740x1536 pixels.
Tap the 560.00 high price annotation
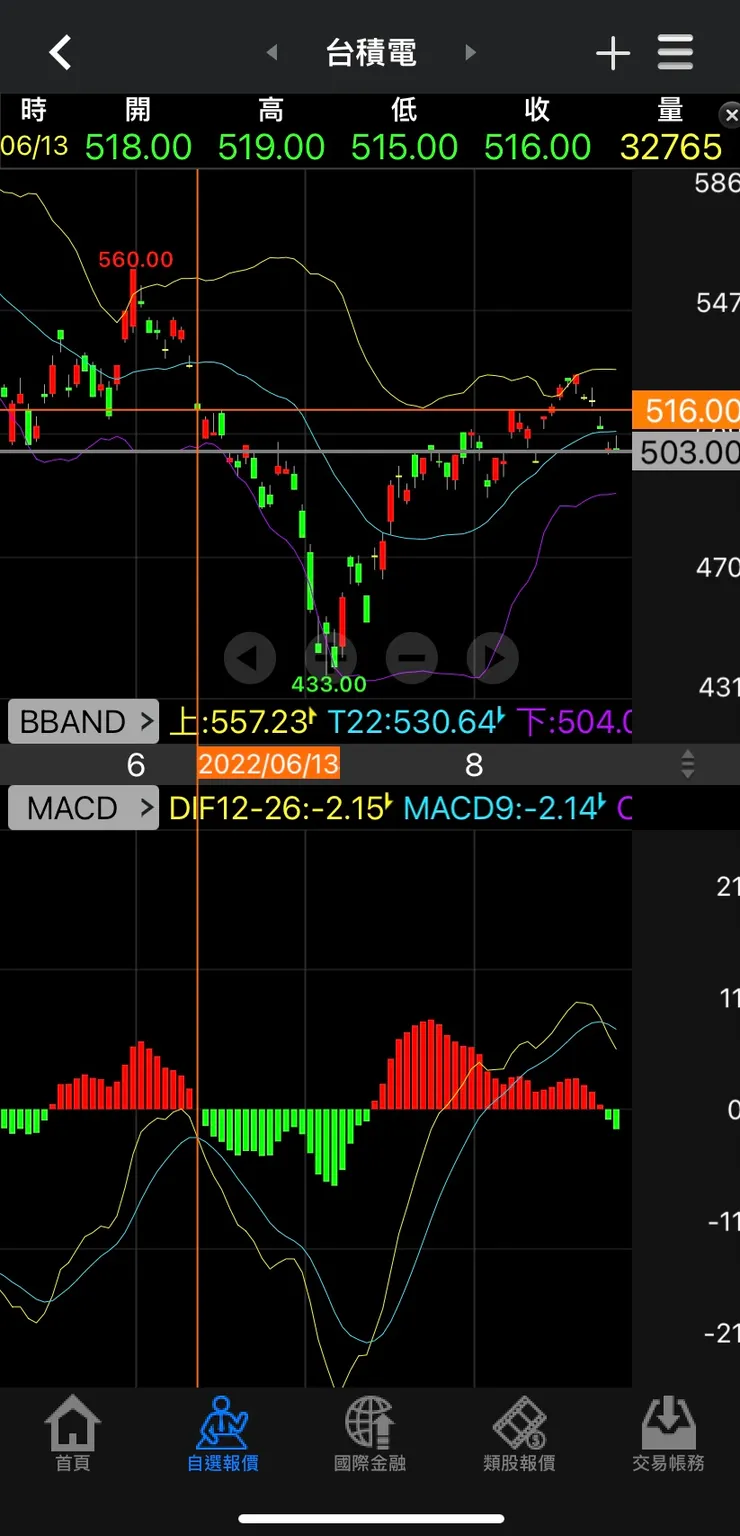[x=136, y=260]
